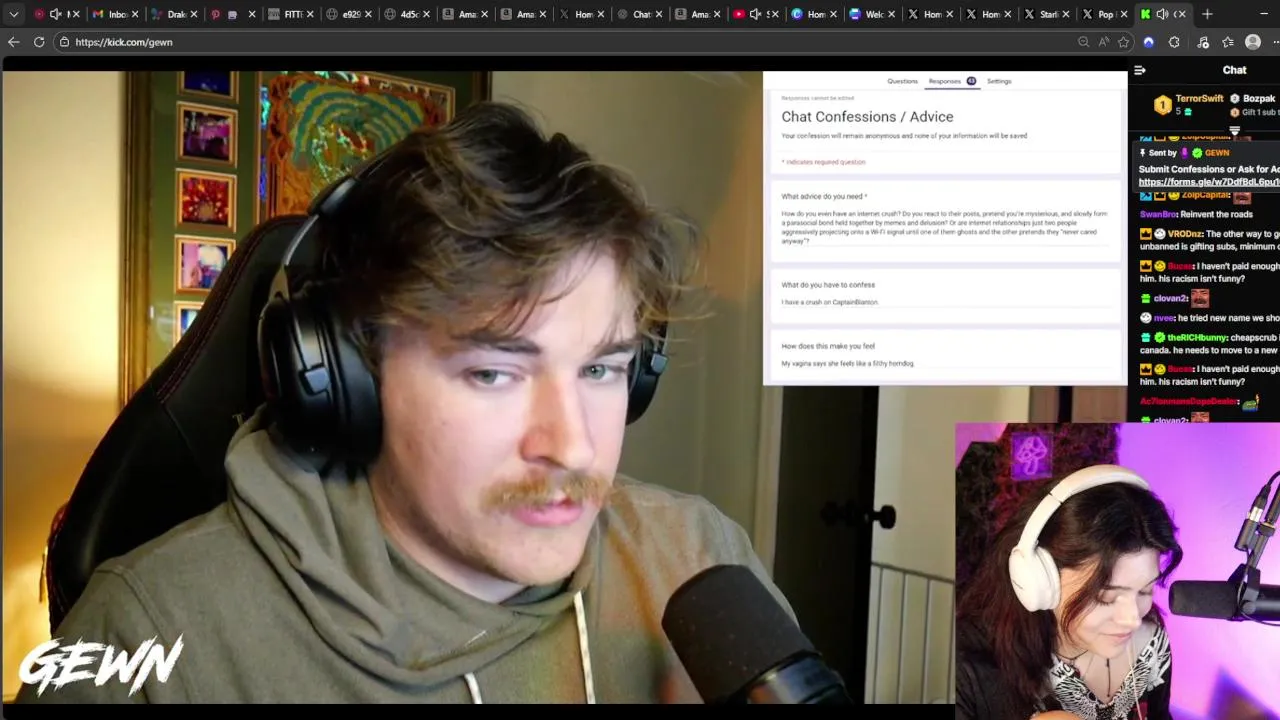Open the pinned Google Forms confessions link
This screenshot has width=1280, height=720.
tap(1209, 182)
